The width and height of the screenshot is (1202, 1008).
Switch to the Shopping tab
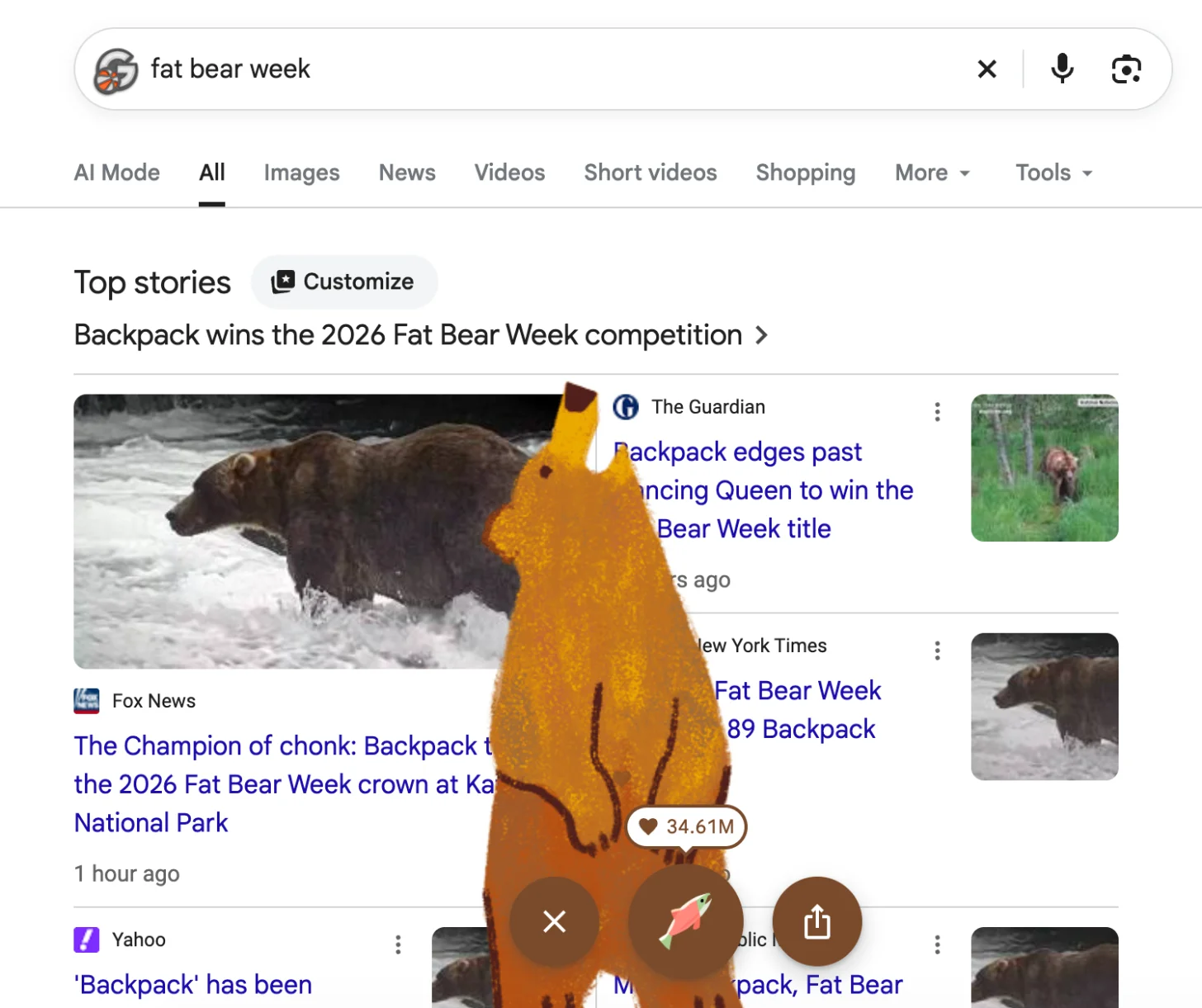pos(806,173)
